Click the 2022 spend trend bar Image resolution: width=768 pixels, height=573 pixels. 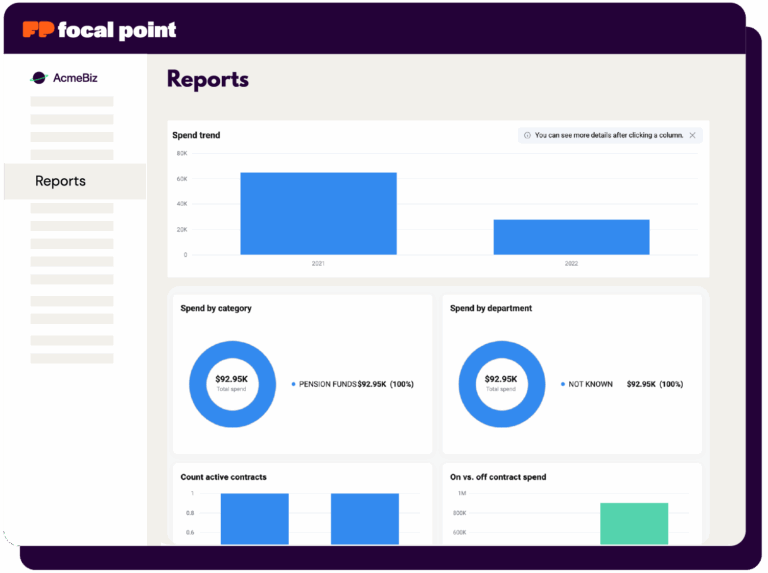[x=571, y=237]
